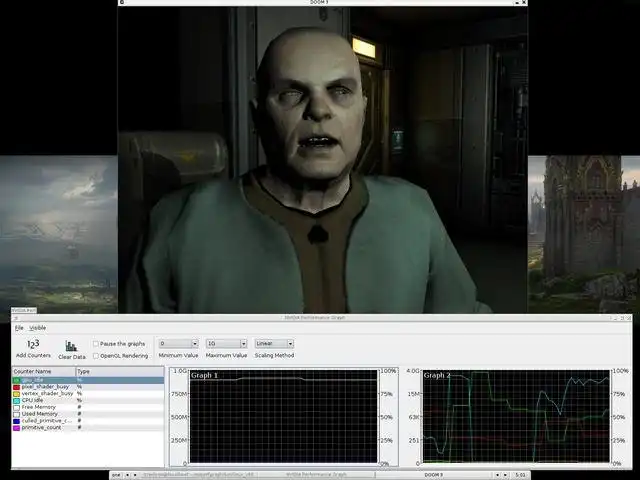Click the Add Counters 123 icon

click(33, 344)
